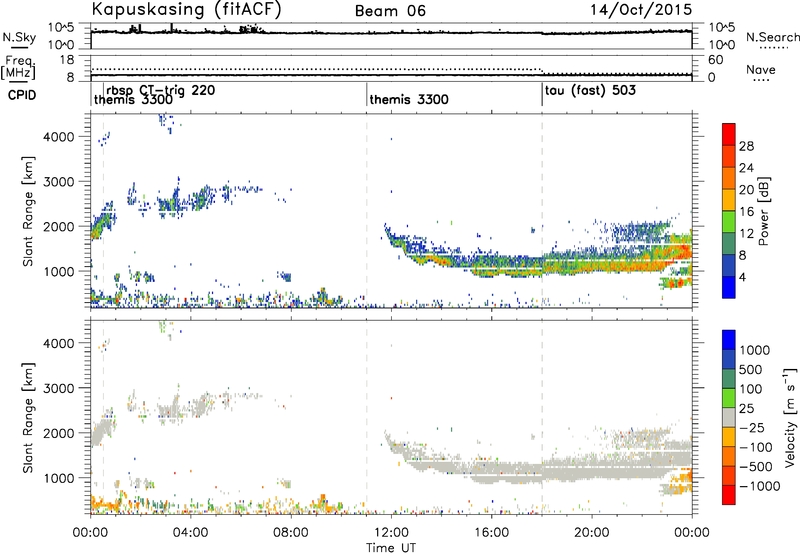Pick the light green velocity colorbar segment
This screenshot has height=554, width=800.
click(x=729, y=398)
